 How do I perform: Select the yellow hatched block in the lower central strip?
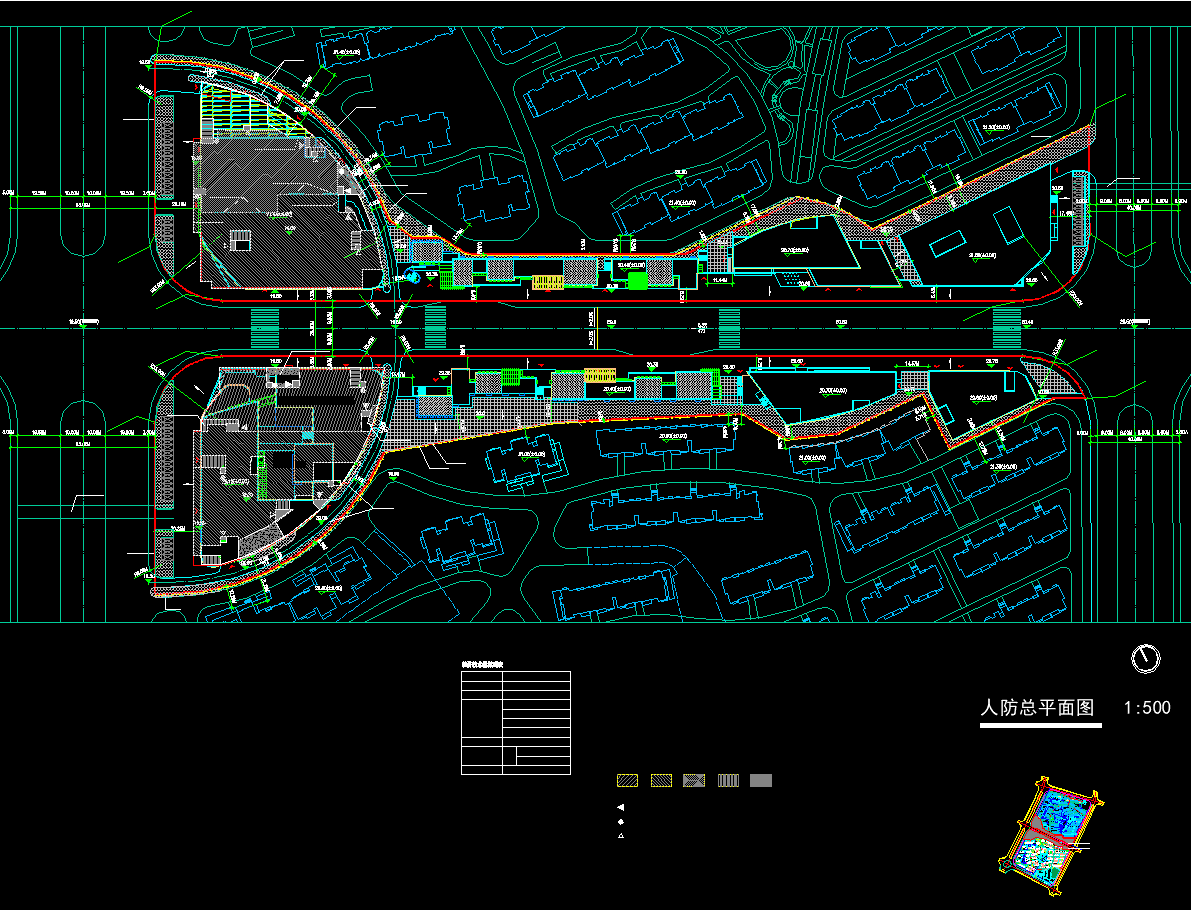click(x=600, y=376)
